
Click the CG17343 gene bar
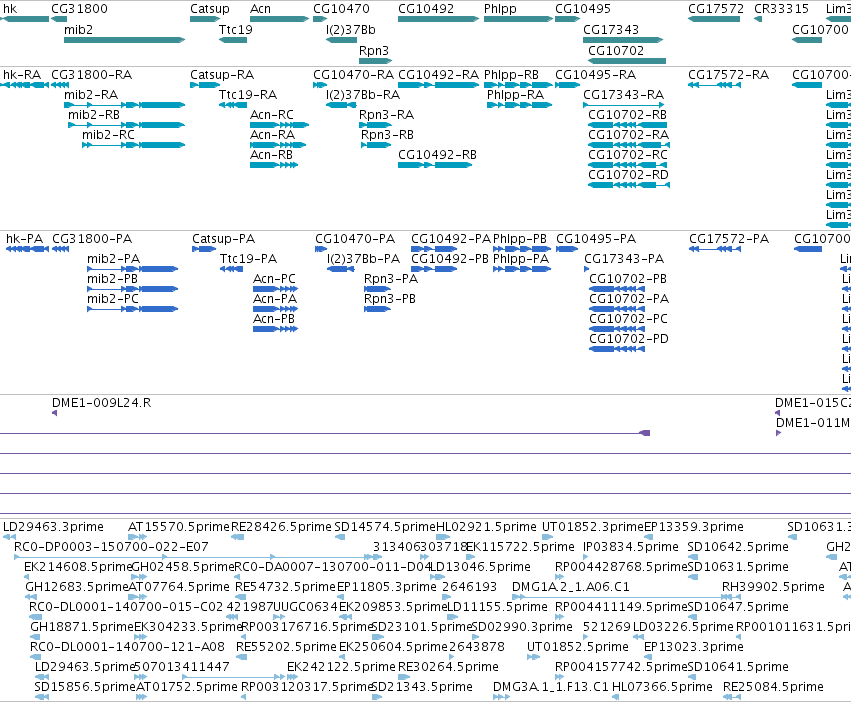coord(623,40)
